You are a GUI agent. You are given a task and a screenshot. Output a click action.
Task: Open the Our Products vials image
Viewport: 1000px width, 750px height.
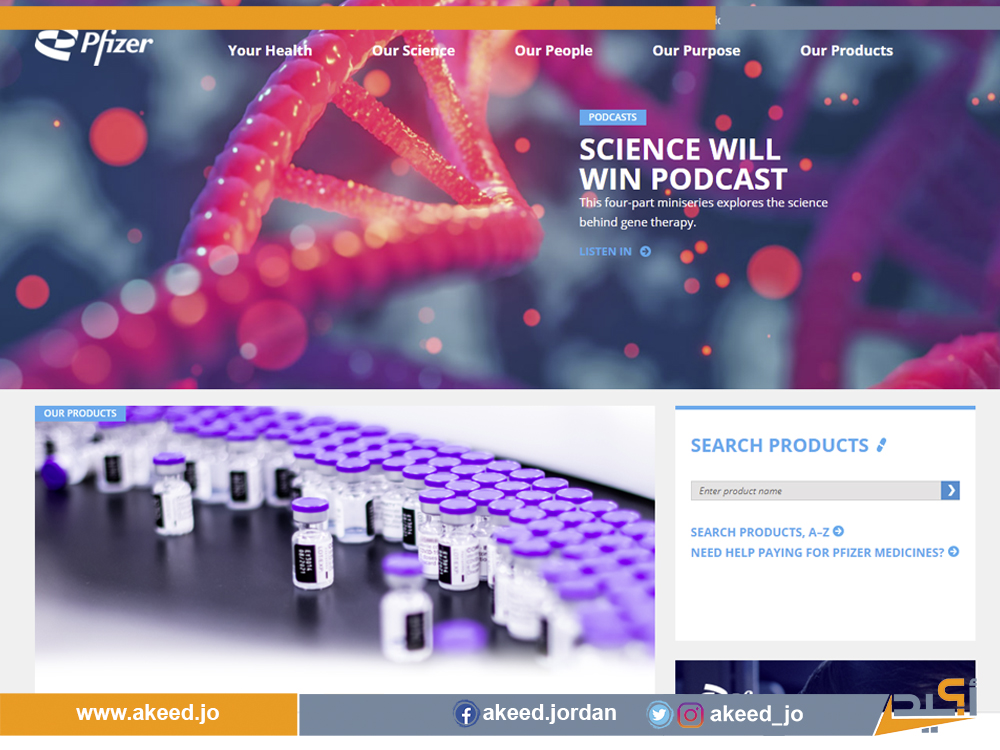[345, 549]
